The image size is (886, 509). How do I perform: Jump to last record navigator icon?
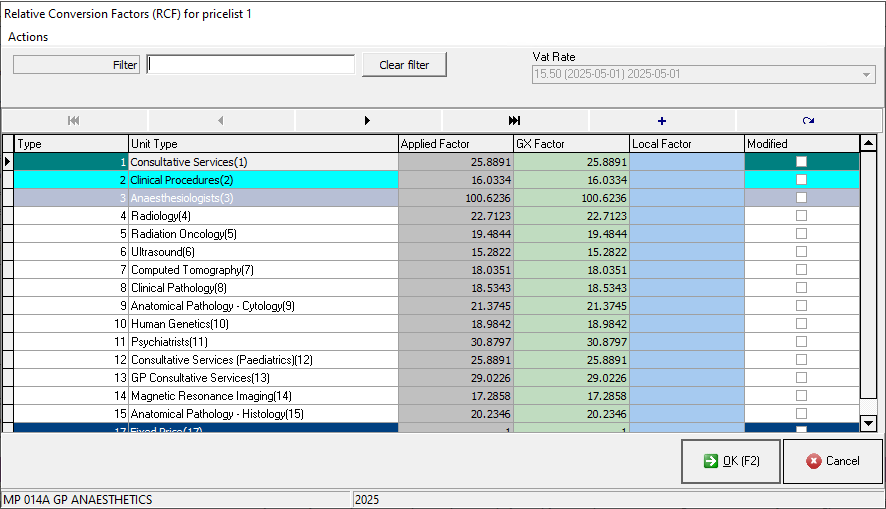pyautogui.click(x=514, y=120)
